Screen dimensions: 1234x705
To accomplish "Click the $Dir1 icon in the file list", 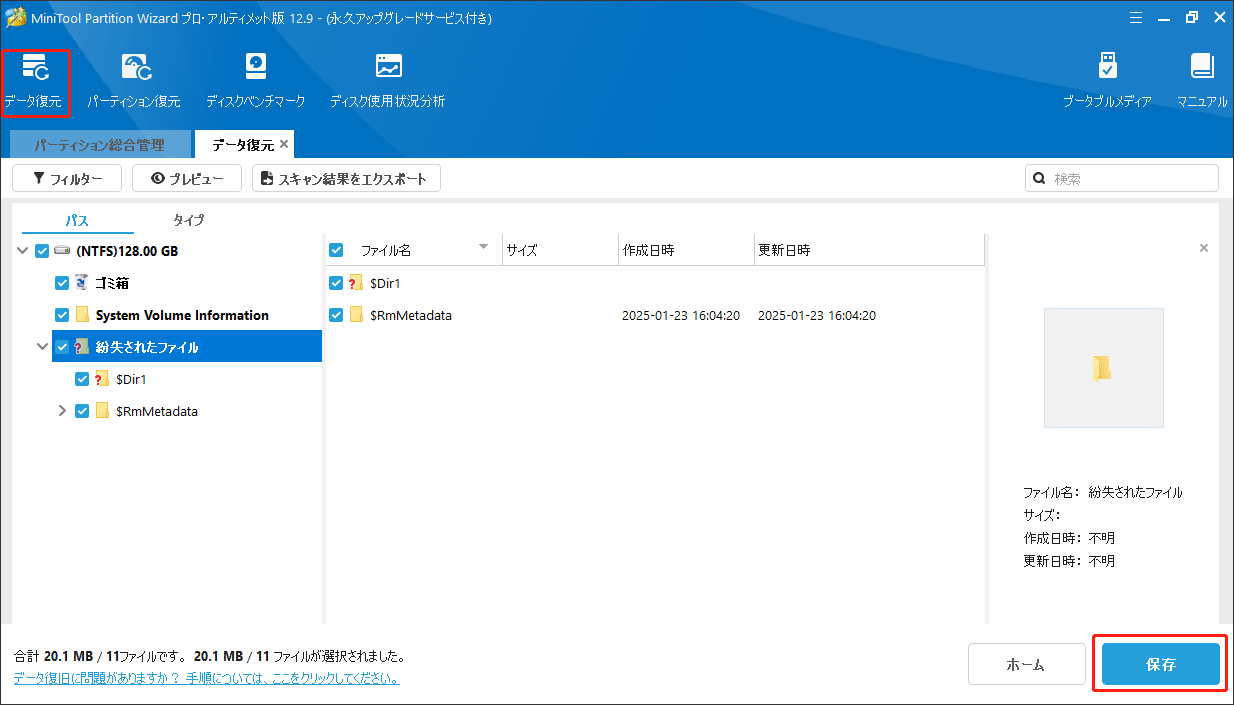I will (x=357, y=283).
